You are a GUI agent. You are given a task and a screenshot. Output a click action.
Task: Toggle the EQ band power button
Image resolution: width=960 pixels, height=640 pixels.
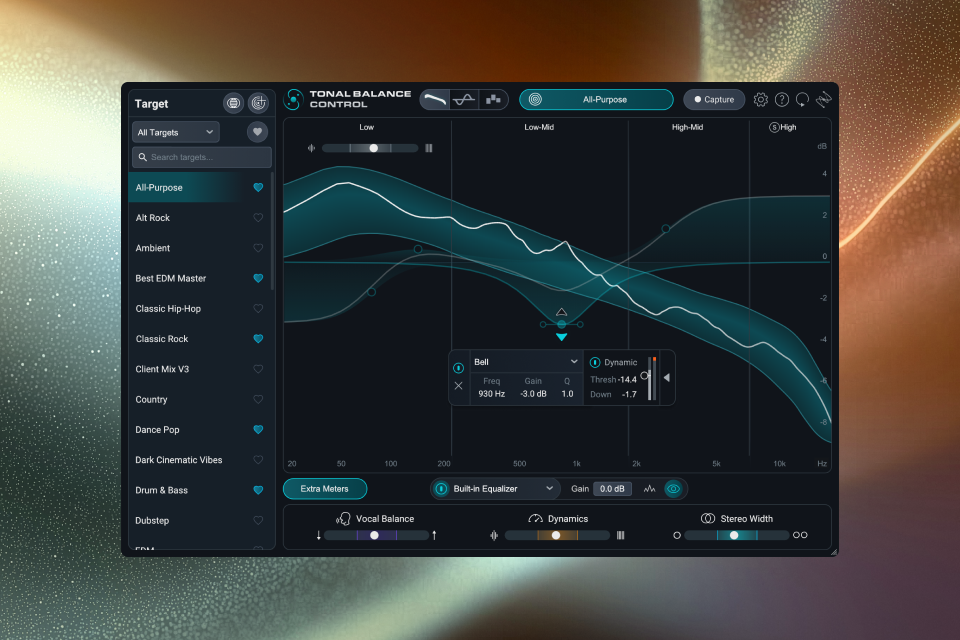tap(458, 368)
